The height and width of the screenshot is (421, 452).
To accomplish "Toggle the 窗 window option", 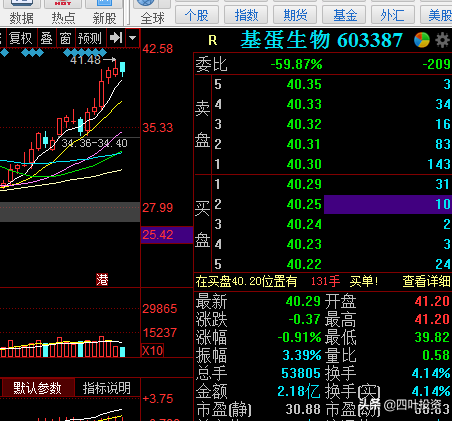I will pos(66,38).
